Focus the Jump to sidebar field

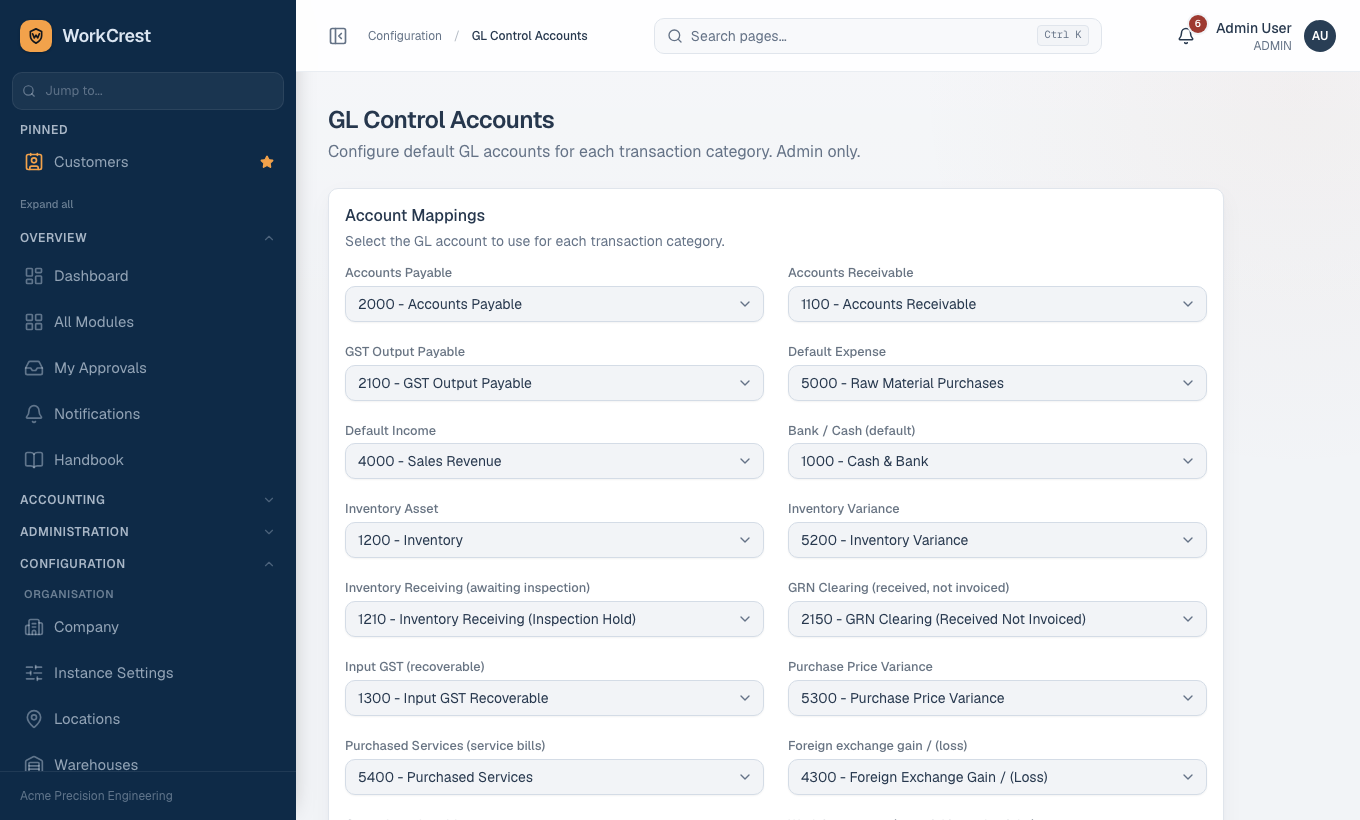click(148, 91)
